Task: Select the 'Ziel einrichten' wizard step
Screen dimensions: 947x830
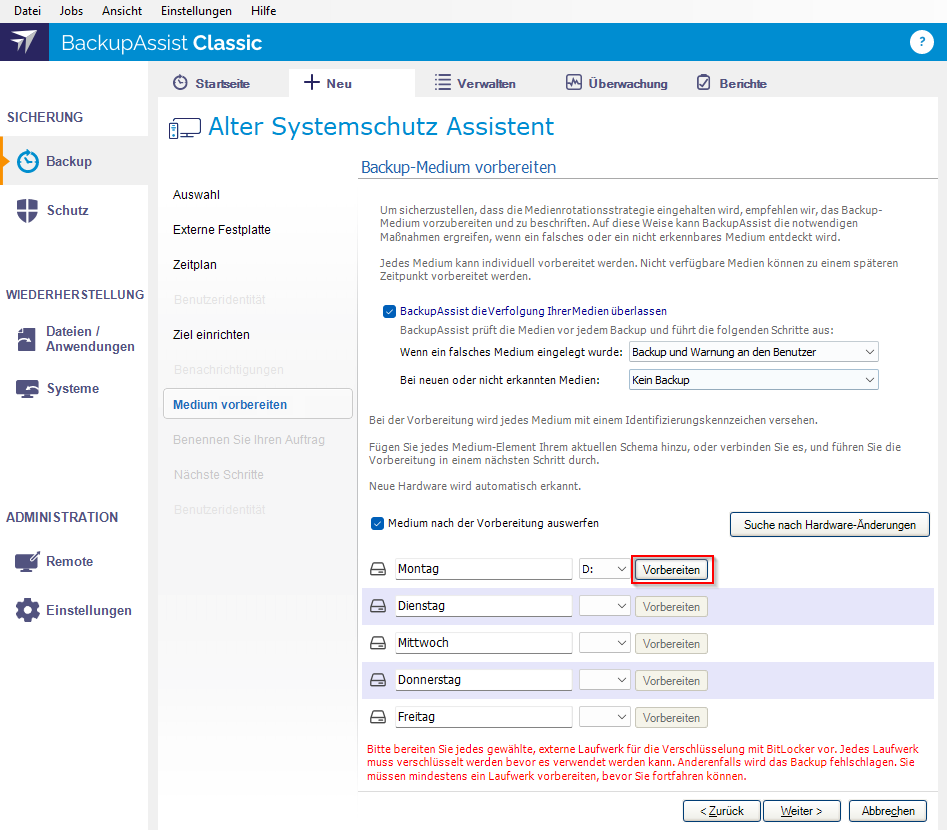Action: click(x=211, y=335)
